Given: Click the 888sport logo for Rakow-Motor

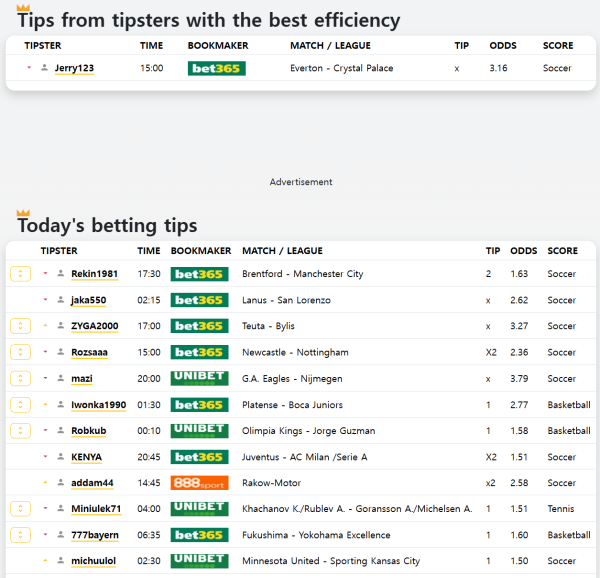Looking at the screenshot, I should tap(199, 483).
